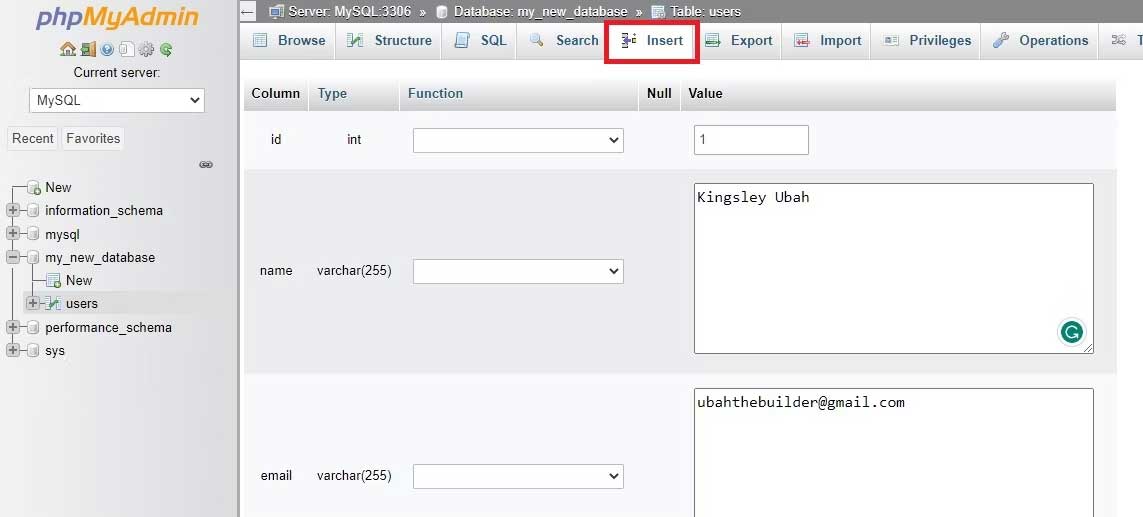
Task: Click the Type column header link
Action: [x=332, y=93]
